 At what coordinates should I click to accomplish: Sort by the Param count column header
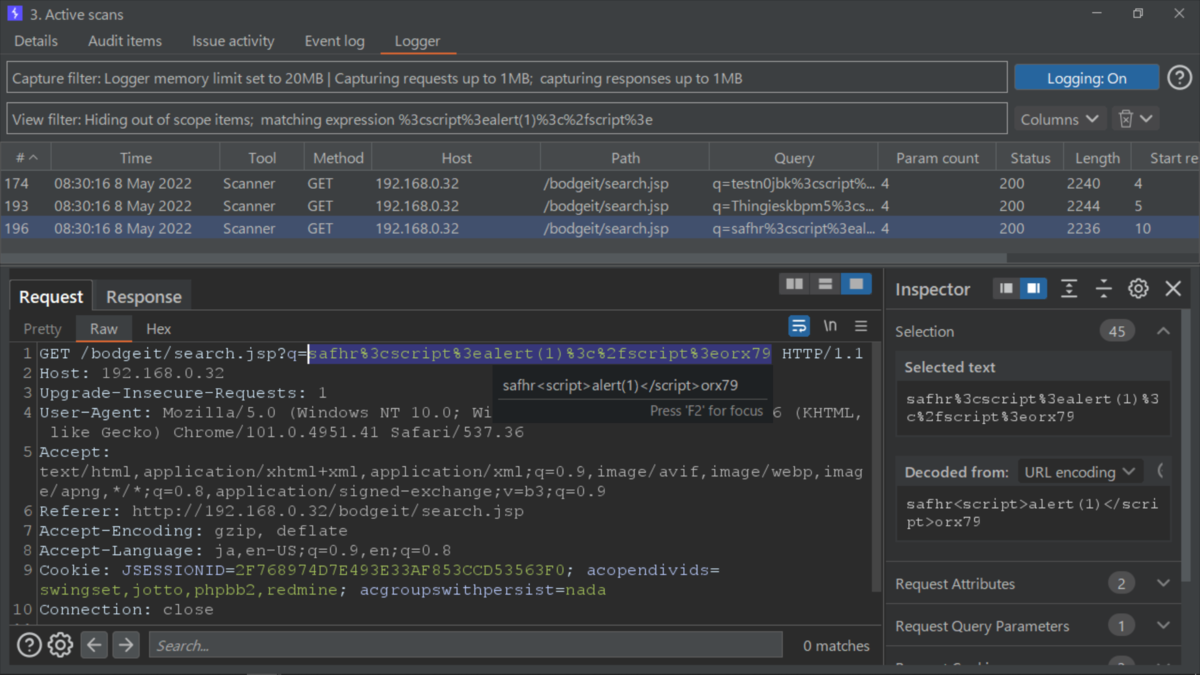coord(937,157)
